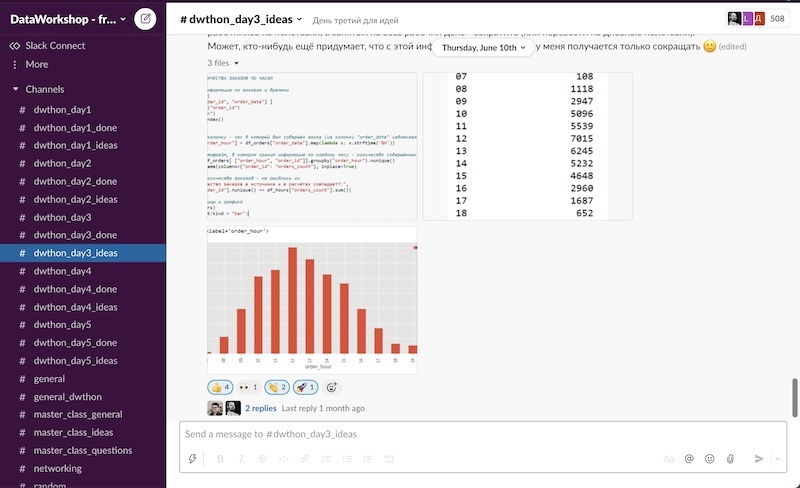Click the compose new message icon
Screen dimensions: 800x488
[x=146, y=19]
